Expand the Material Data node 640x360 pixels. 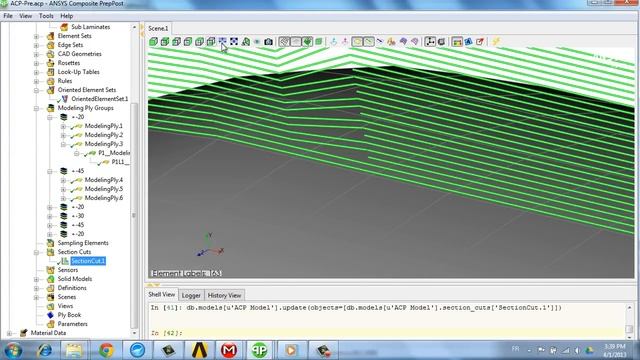9,333
